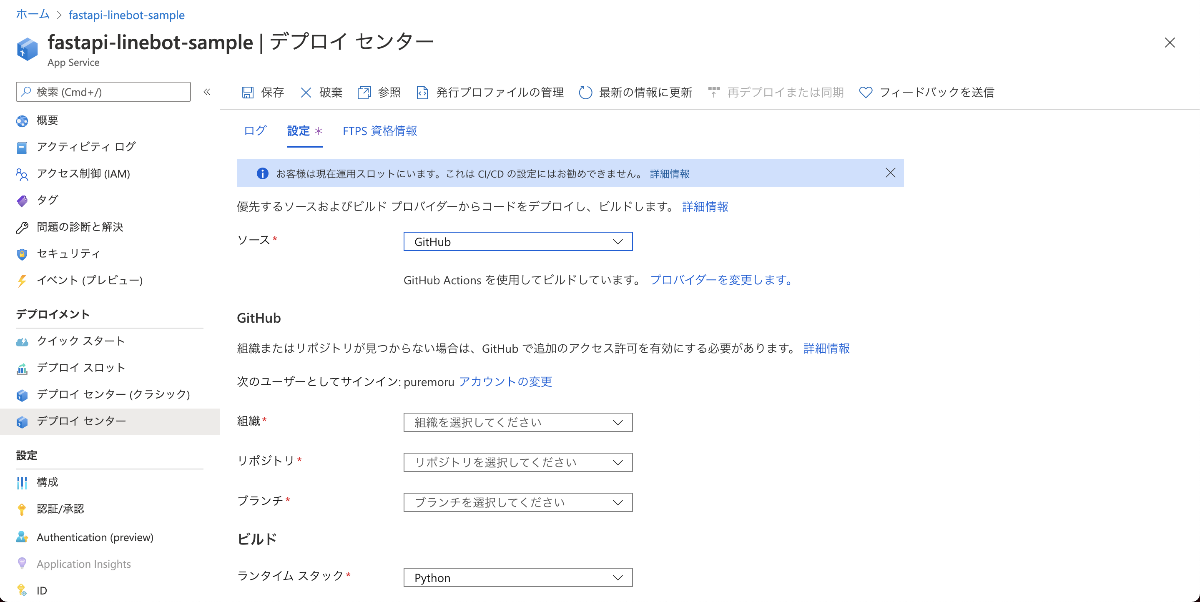The image size is (1200, 602).
Task: Refresh with 最新の情報に更新 button
Action: click(635, 92)
